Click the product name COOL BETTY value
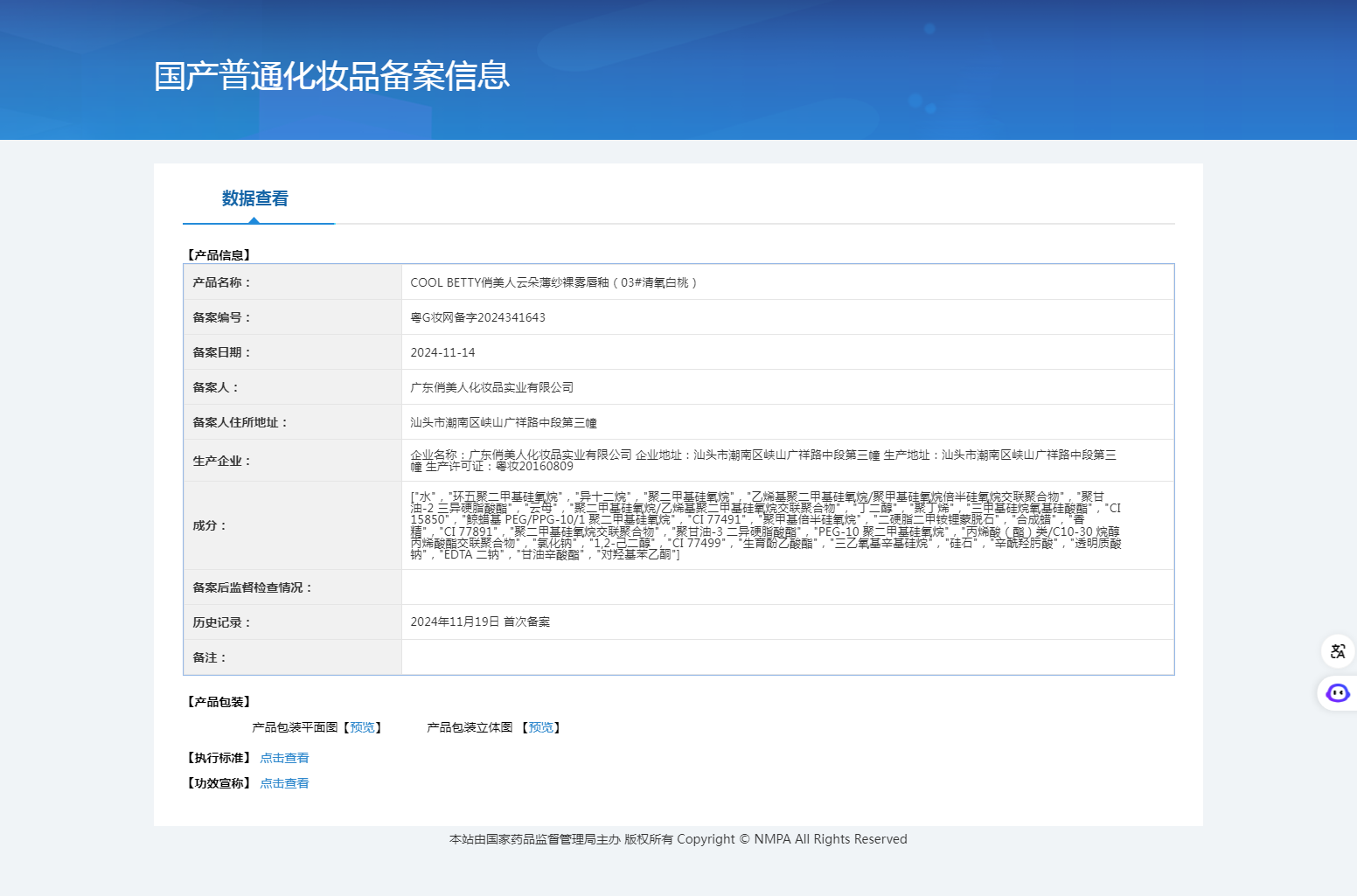 point(553,282)
